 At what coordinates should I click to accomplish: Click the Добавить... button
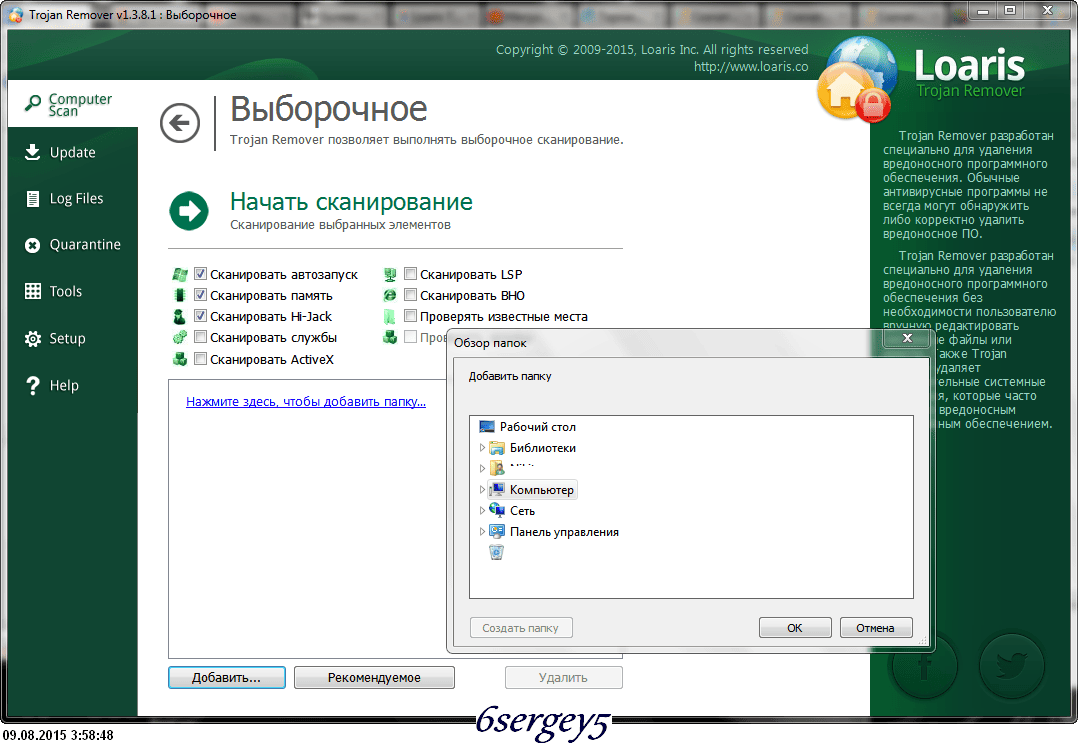coord(227,677)
